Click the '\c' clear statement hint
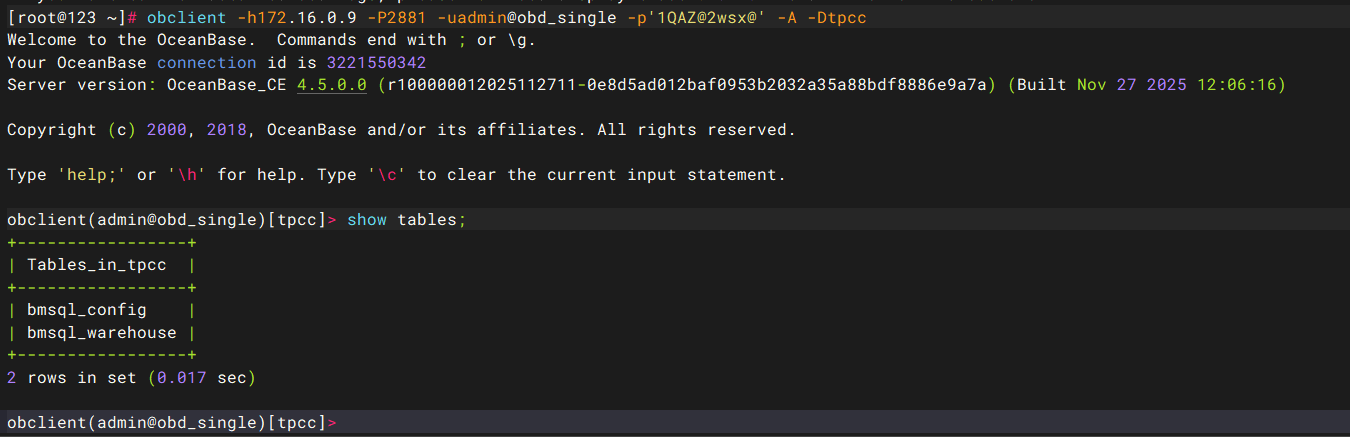The height and width of the screenshot is (437, 1350). 386,175
